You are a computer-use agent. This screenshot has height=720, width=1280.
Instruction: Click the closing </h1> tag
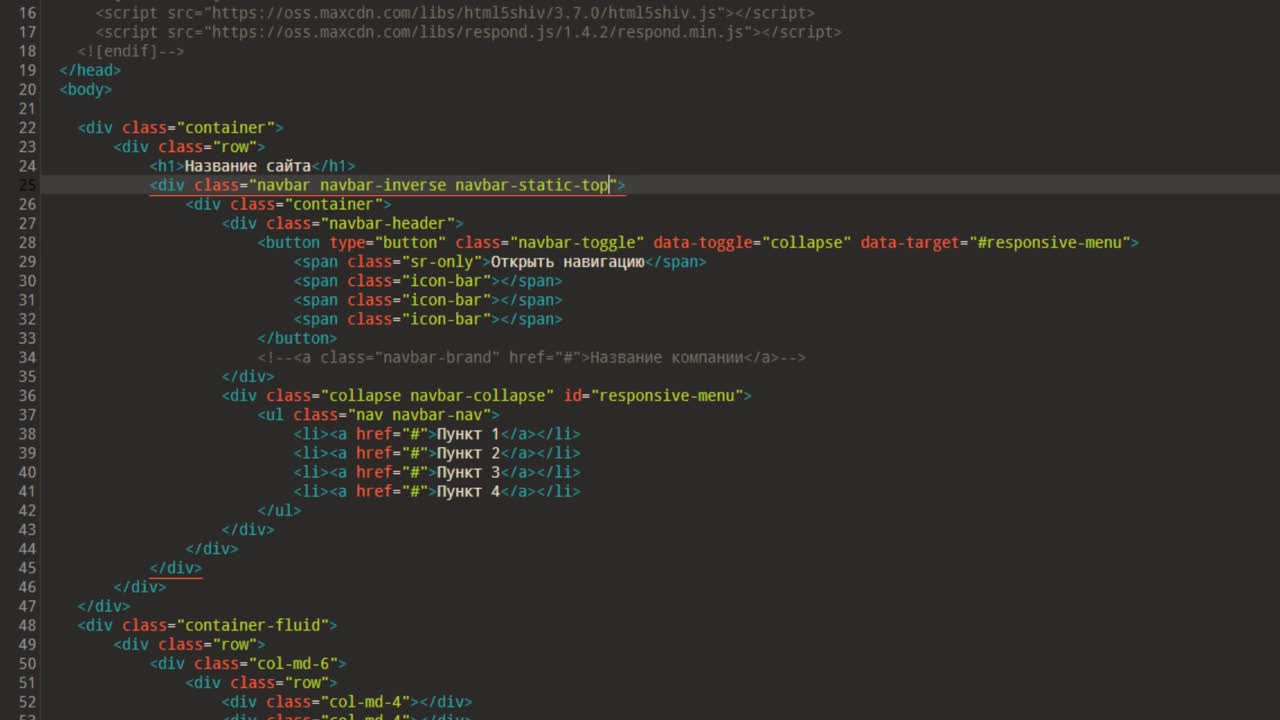pos(333,166)
